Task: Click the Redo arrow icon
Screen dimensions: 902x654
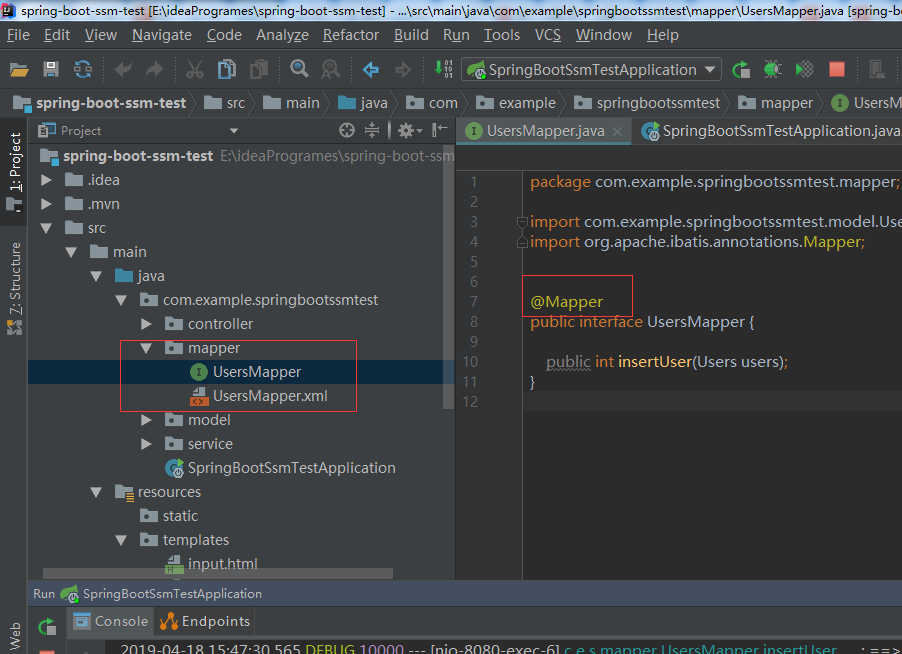Action: [x=155, y=70]
